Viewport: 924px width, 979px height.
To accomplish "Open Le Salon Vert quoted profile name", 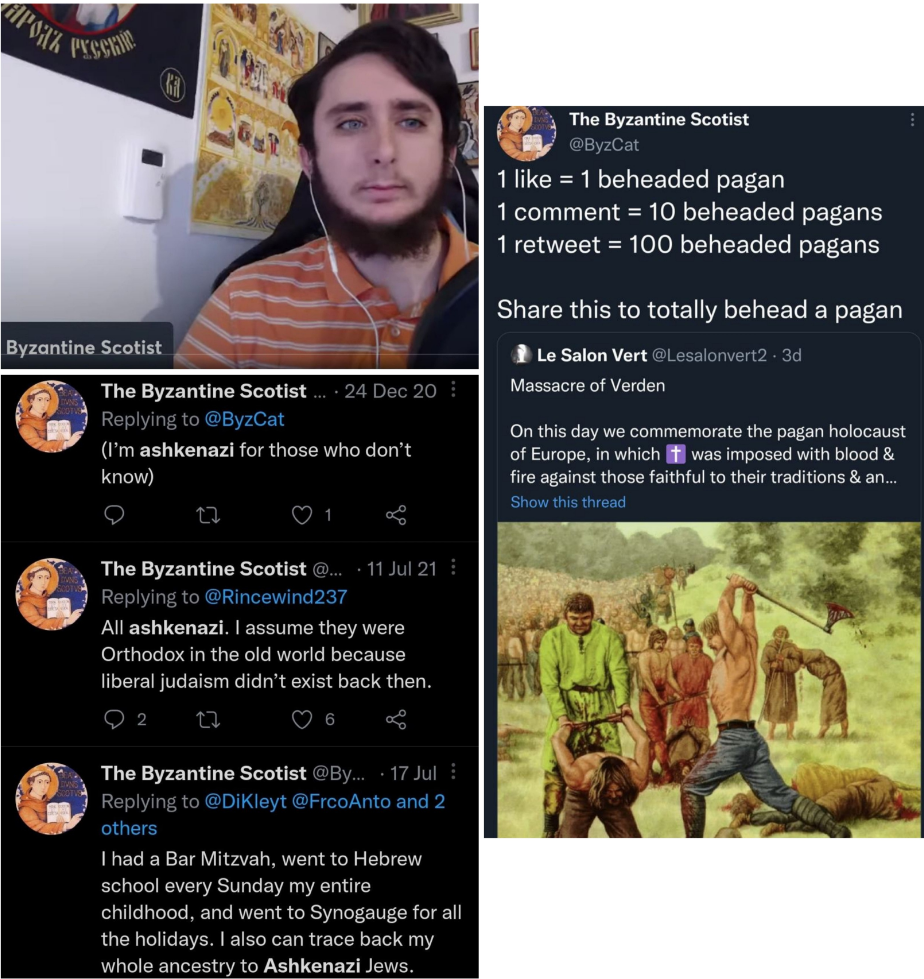I will [591, 355].
